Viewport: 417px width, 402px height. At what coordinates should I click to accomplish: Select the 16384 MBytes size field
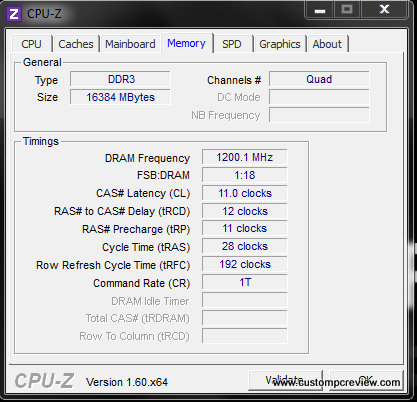coord(120,97)
